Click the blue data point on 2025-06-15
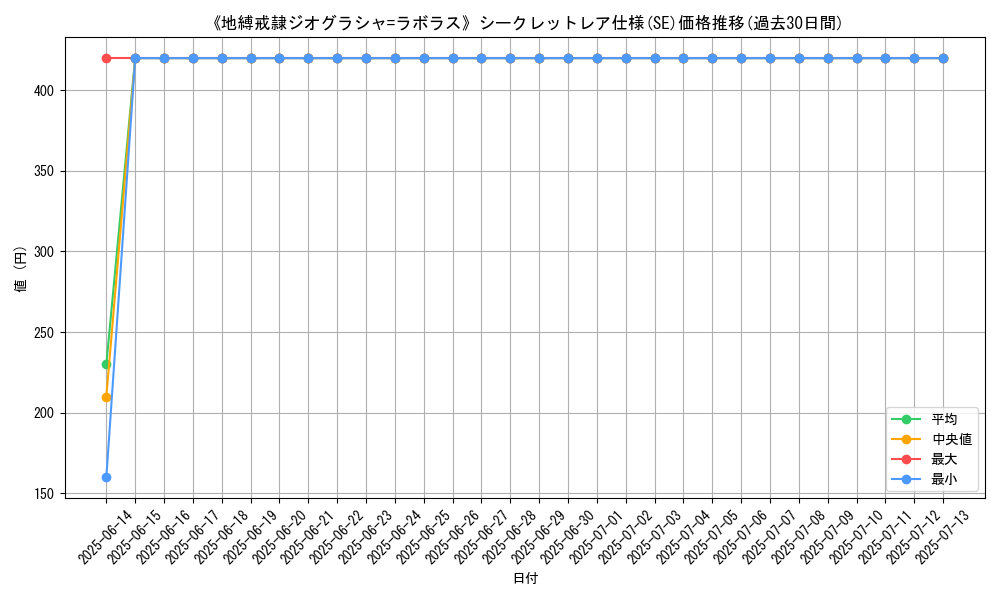 coord(135,59)
